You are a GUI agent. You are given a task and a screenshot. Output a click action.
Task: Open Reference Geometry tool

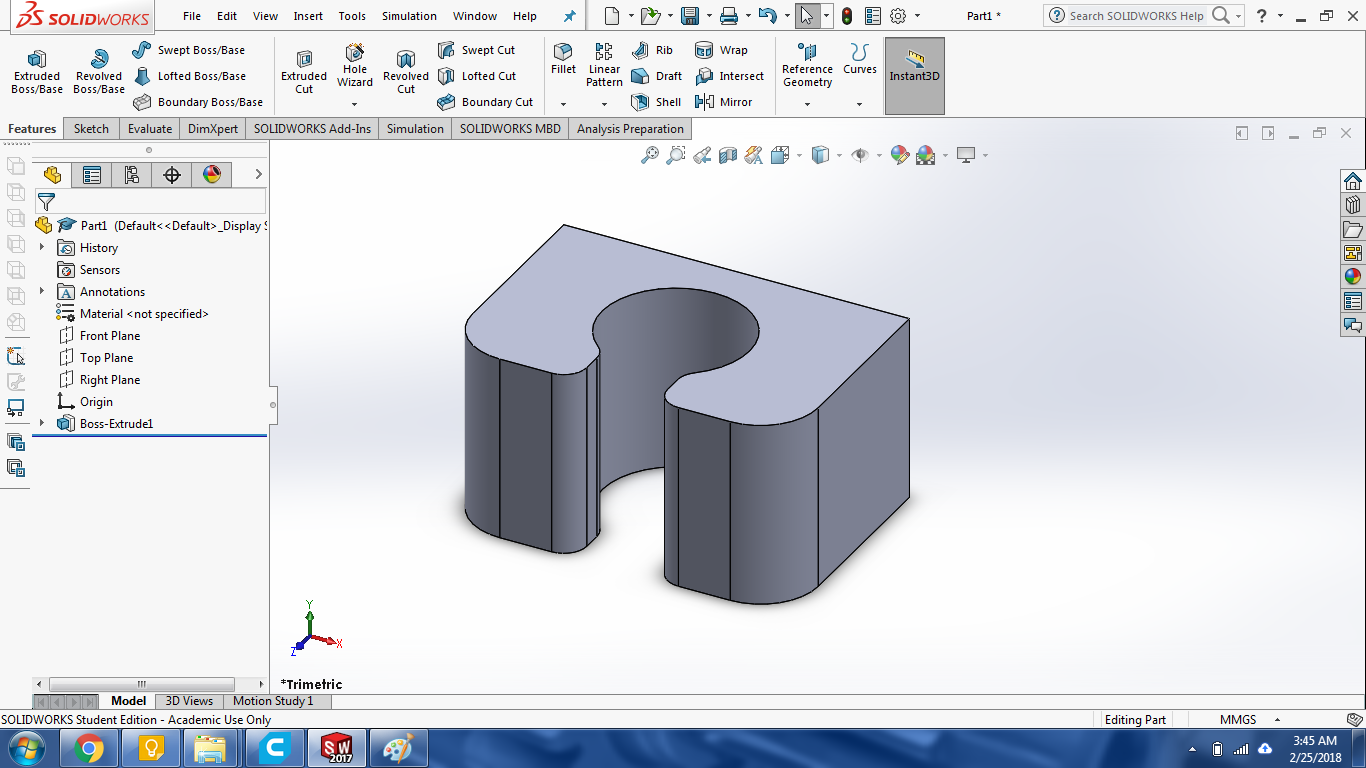click(807, 66)
